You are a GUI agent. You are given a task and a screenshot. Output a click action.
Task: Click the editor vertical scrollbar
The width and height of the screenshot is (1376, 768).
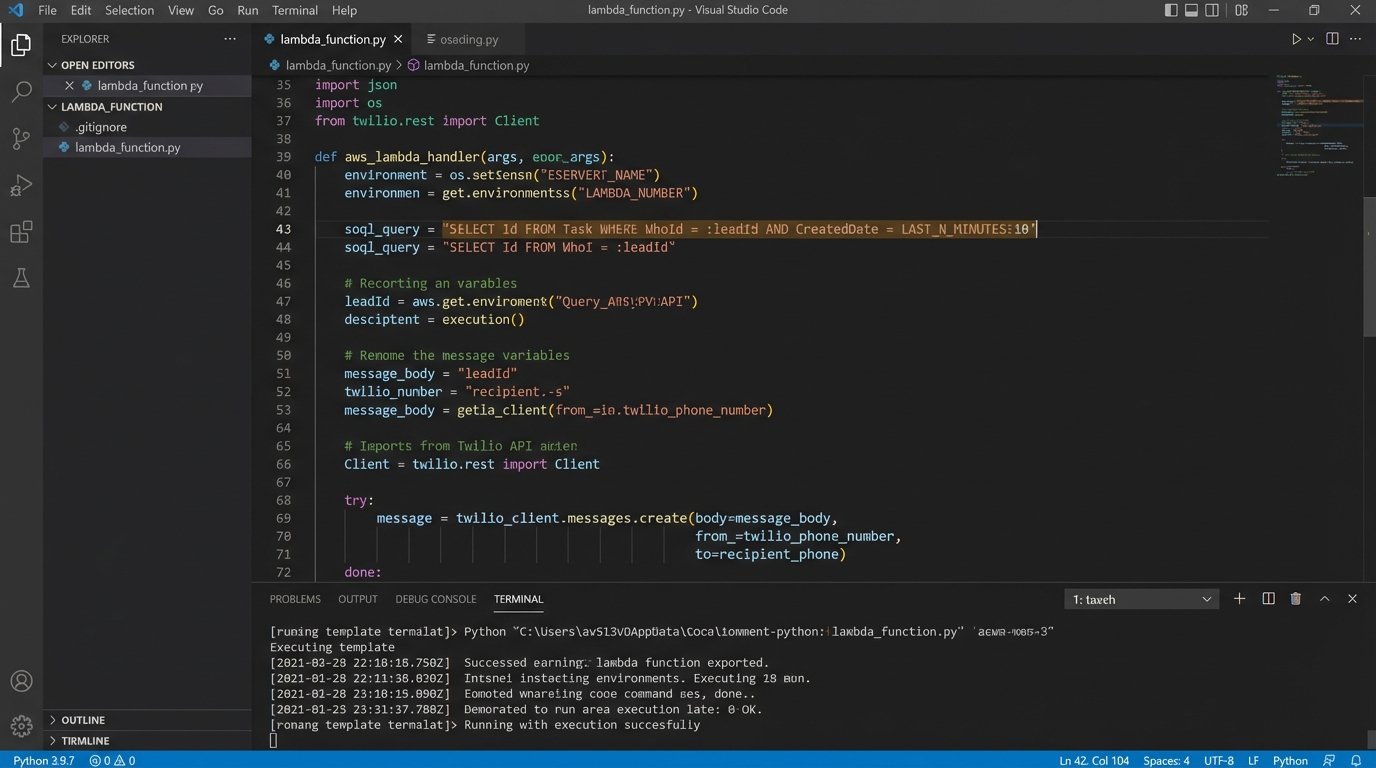pos(1369,267)
